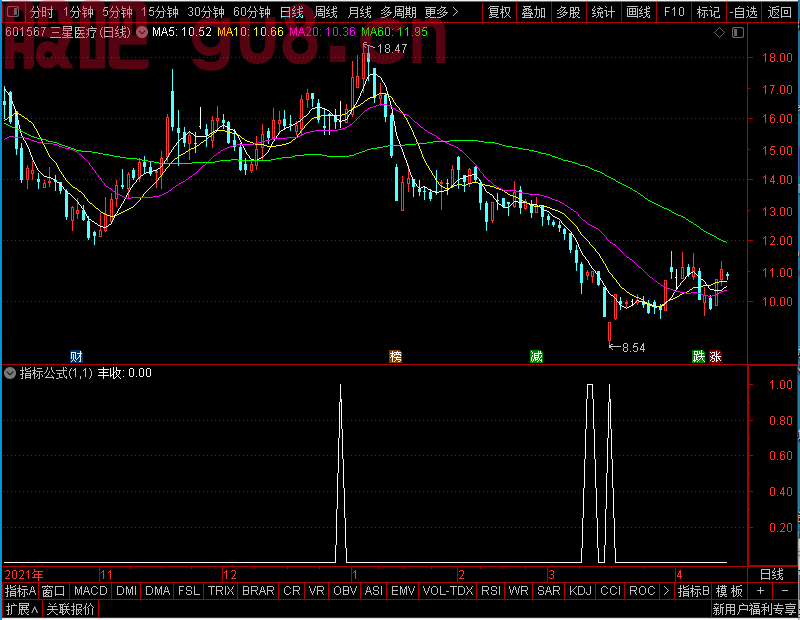Open the 新用户福利专享 promotion link
The width and height of the screenshot is (800, 620).
(754, 609)
